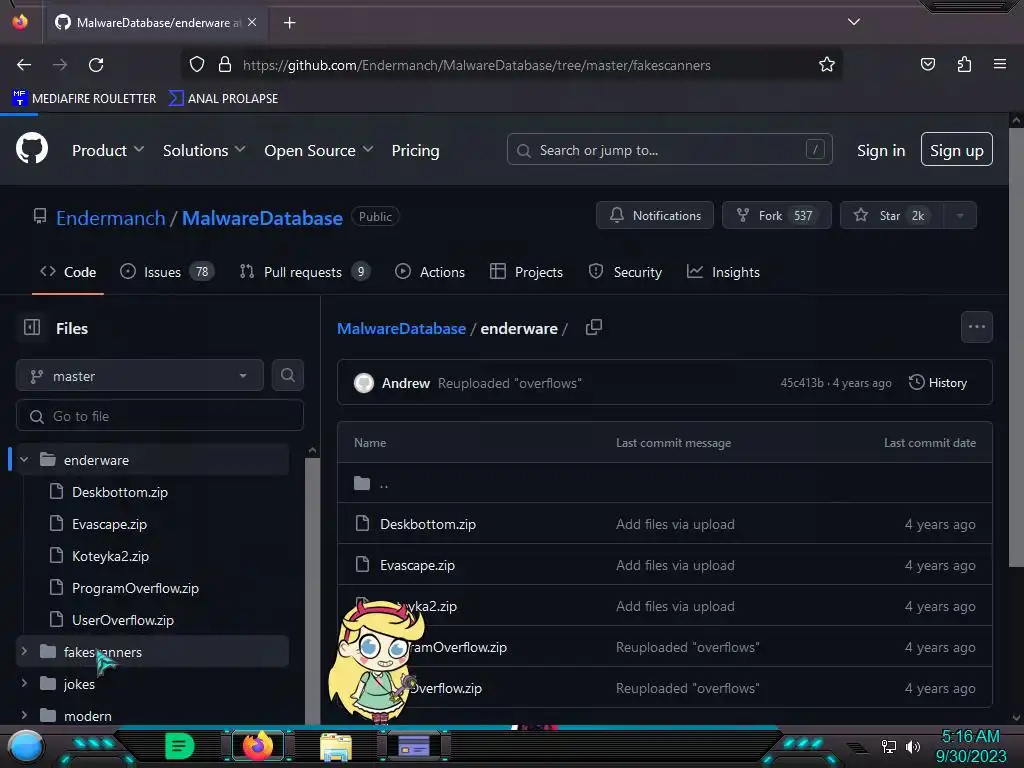Expand the jokes folder chevron
The height and width of the screenshot is (768, 1024).
pyautogui.click(x=24, y=683)
